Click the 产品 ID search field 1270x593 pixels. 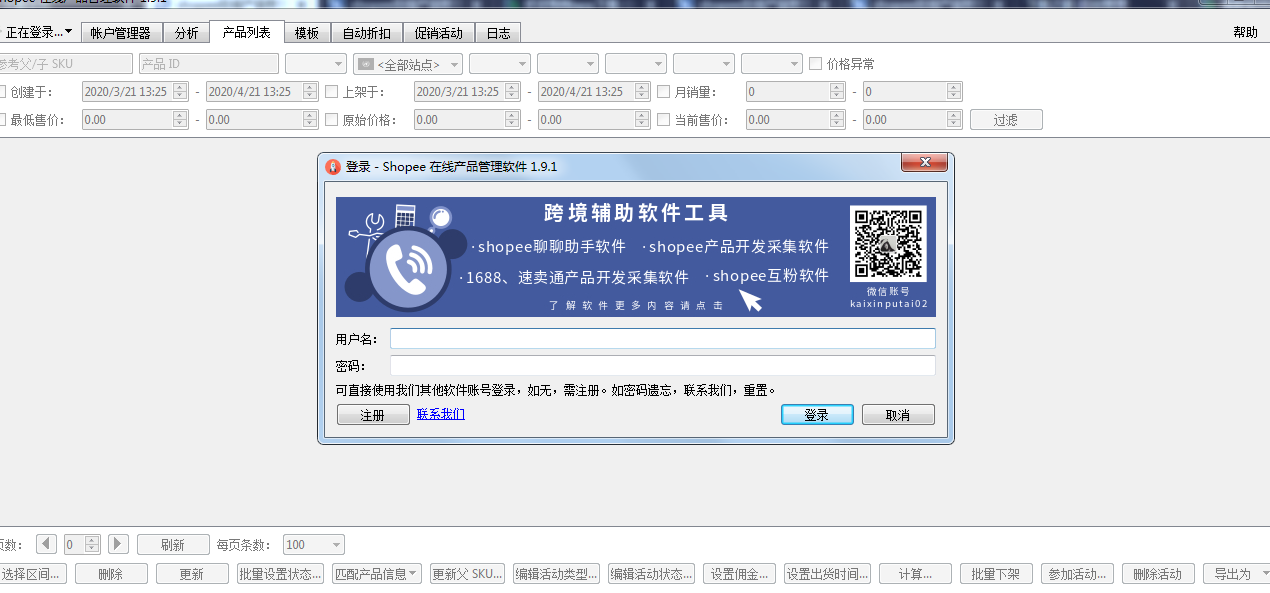209,64
